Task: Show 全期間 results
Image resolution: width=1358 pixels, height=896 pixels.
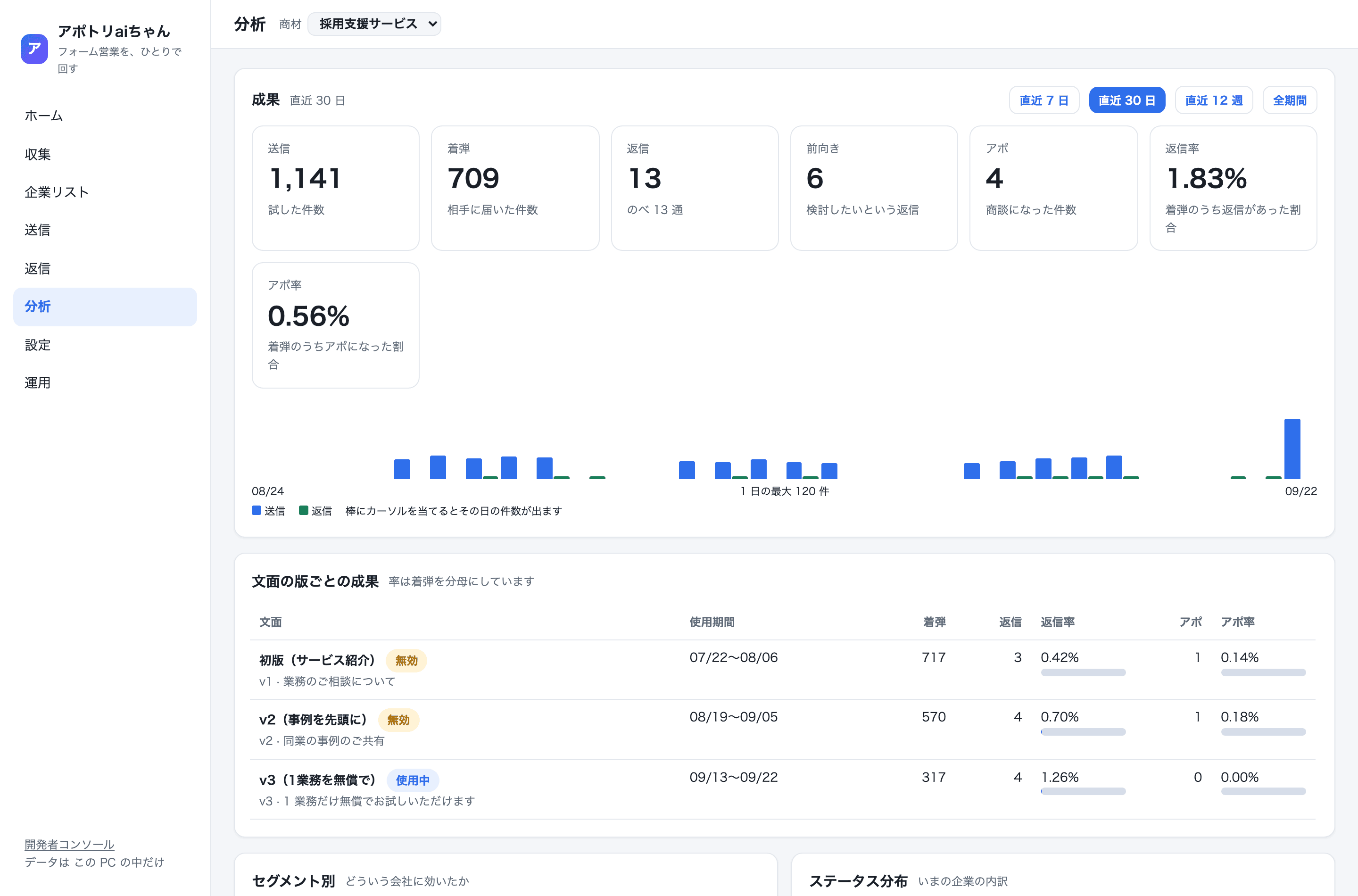Action: click(x=1290, y=100)
